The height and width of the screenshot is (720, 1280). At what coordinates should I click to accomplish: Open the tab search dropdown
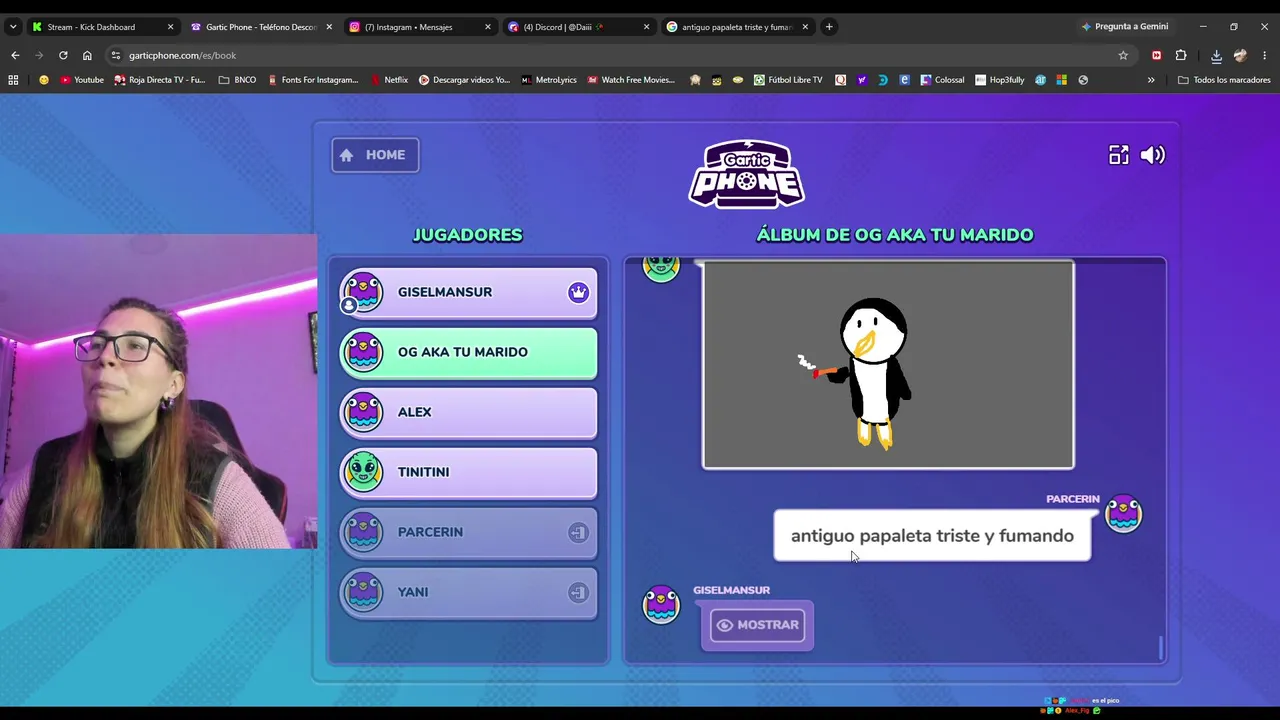(13, 27)
